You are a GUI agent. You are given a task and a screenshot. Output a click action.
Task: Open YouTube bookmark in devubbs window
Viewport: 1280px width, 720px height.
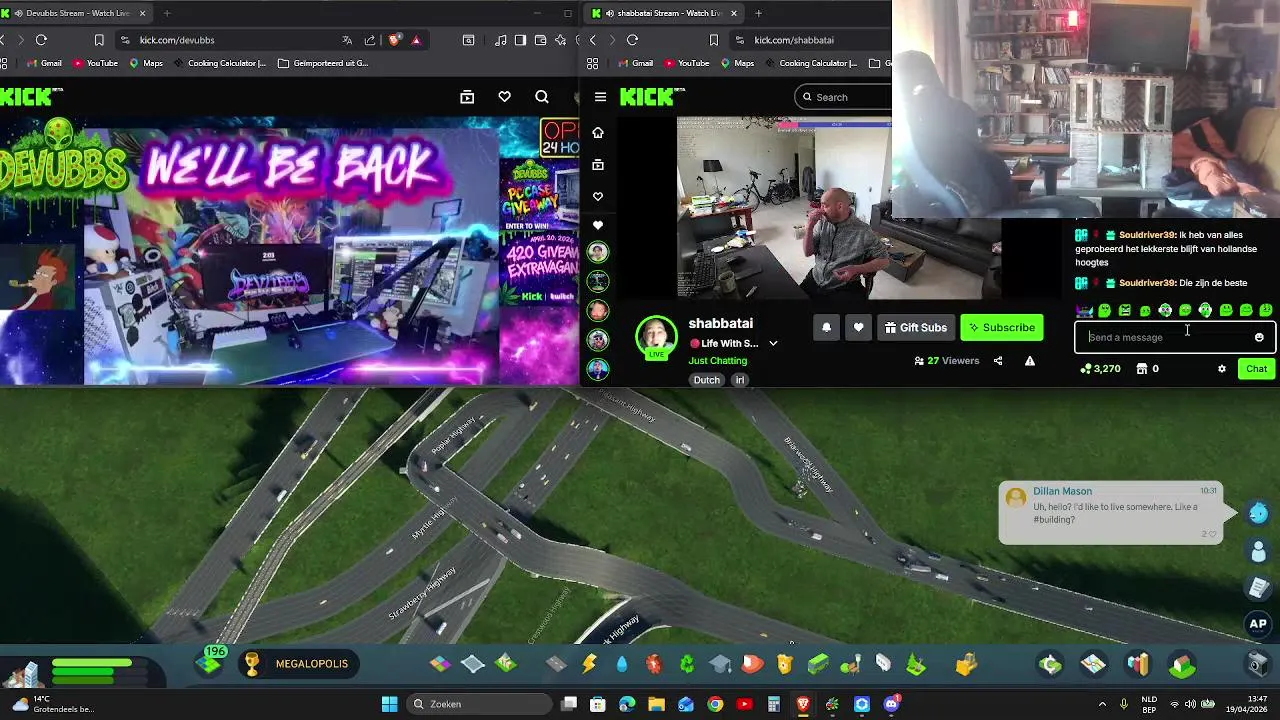click(x=95, y=63)
